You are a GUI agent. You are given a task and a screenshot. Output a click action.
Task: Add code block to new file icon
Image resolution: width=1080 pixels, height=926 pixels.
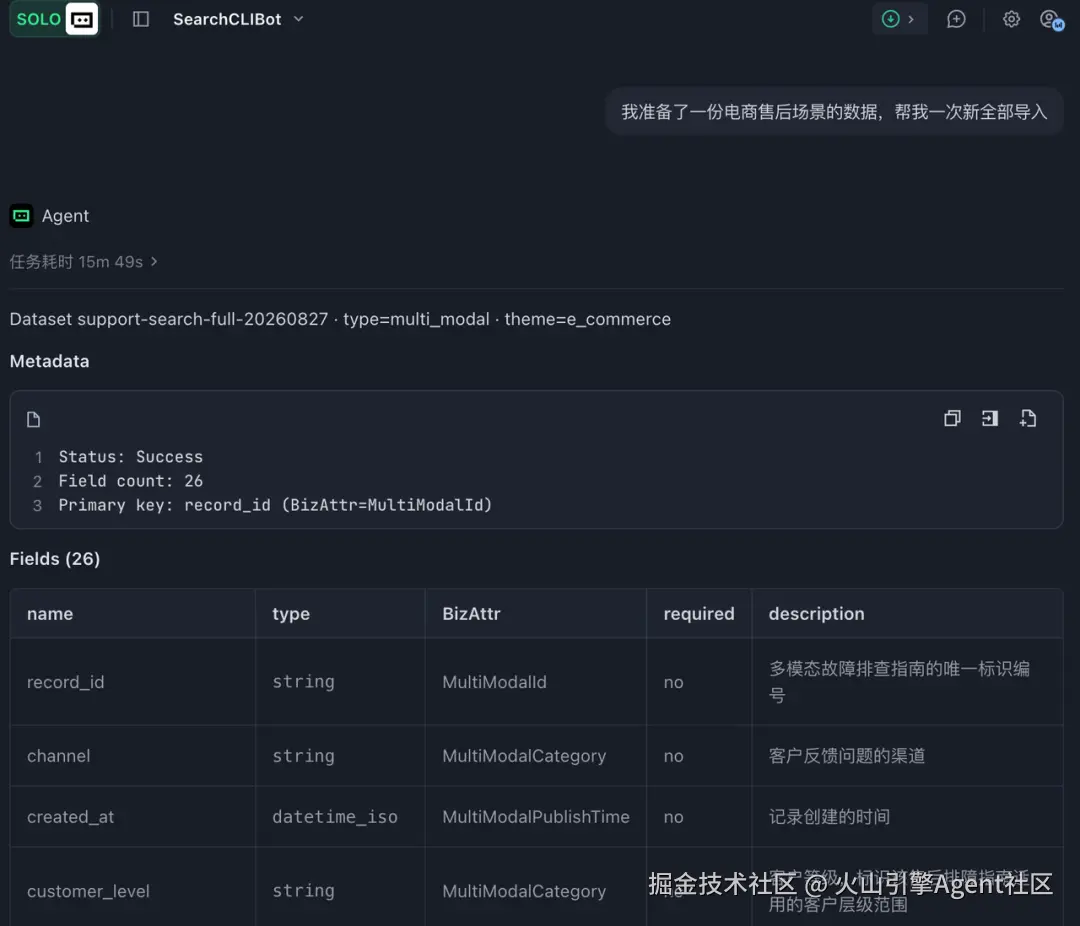tap(1028, 418)
